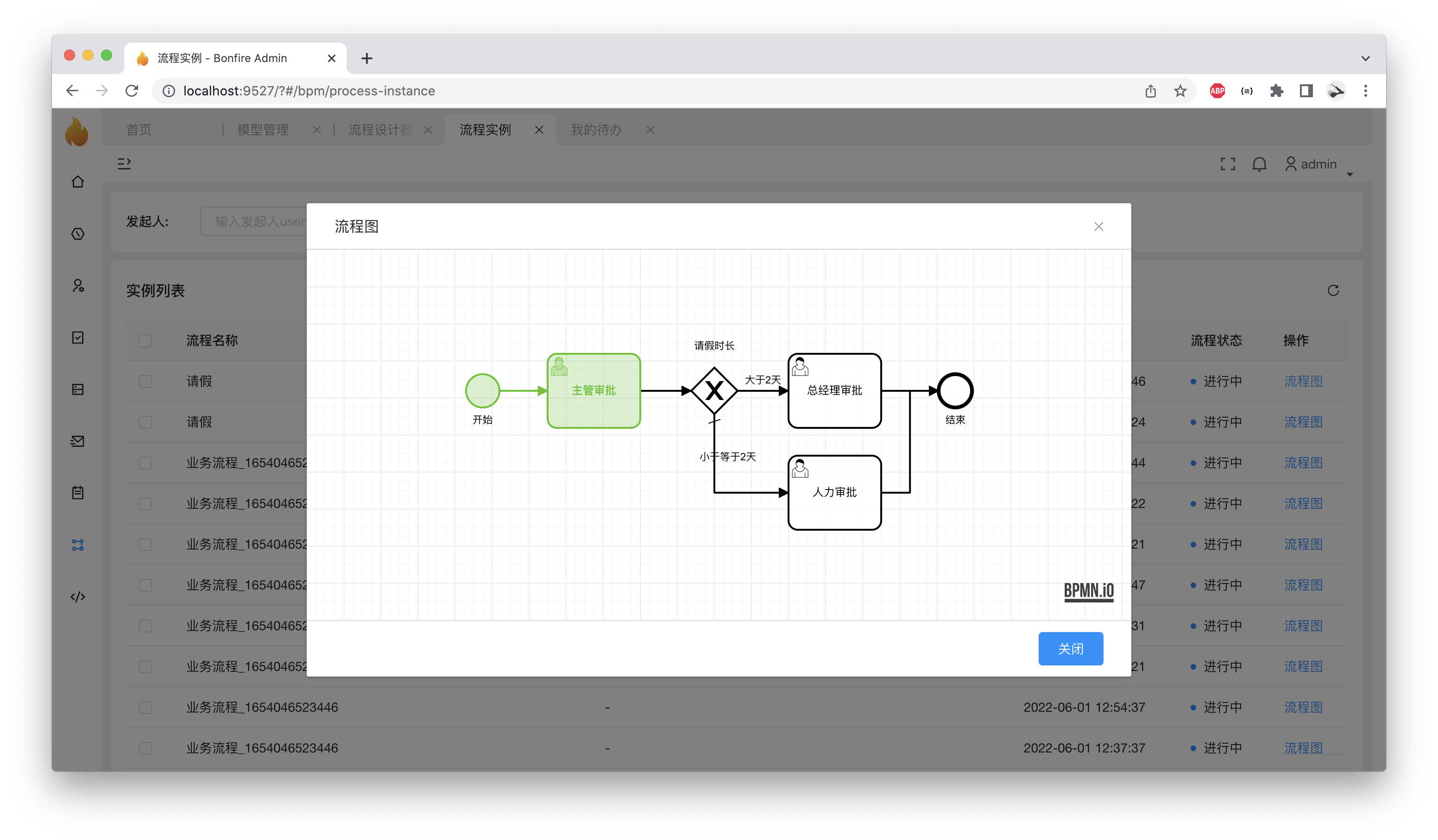The image size is (1438, 840).
Task: Check the first 请假 row checkbox
Action: point(145,381)
